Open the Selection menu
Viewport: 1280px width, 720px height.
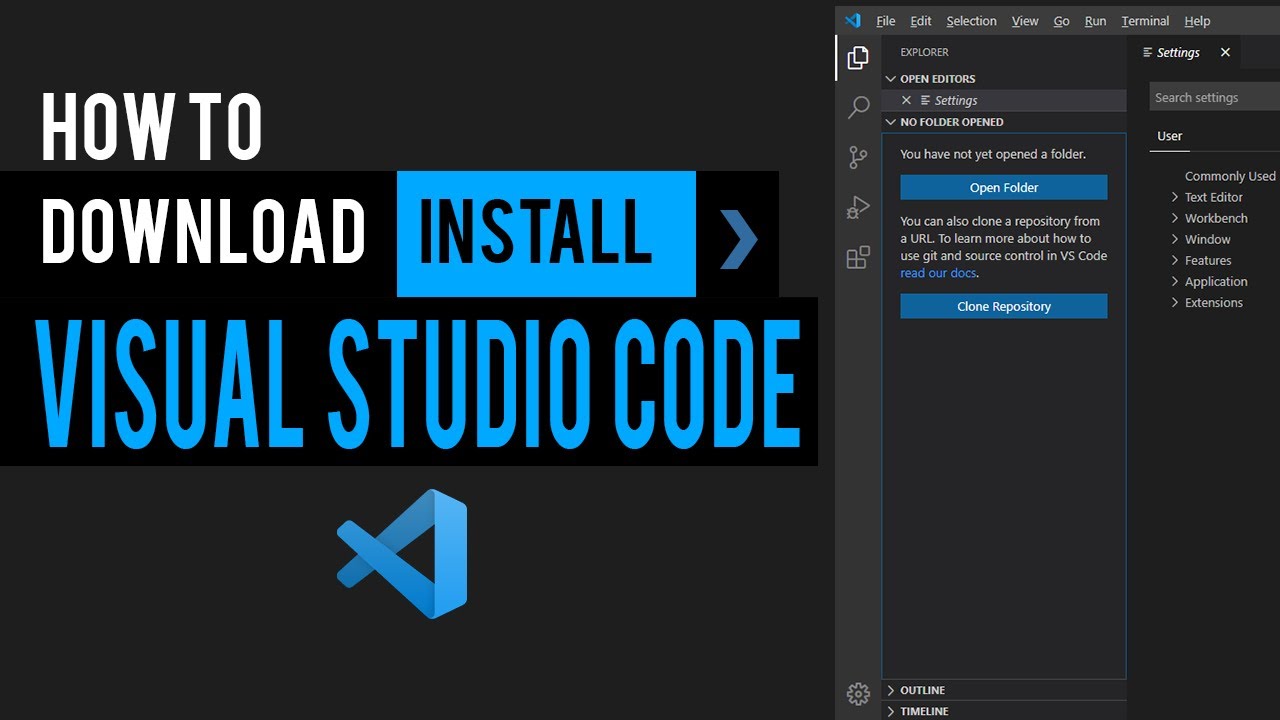(971, 21)
